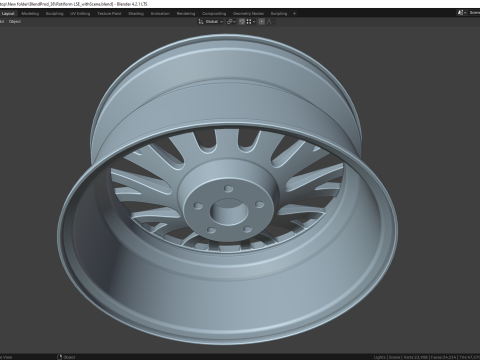Open the Scripting workspace tab
The width and height of the screenshot is (480, 360).
[279, 14]
